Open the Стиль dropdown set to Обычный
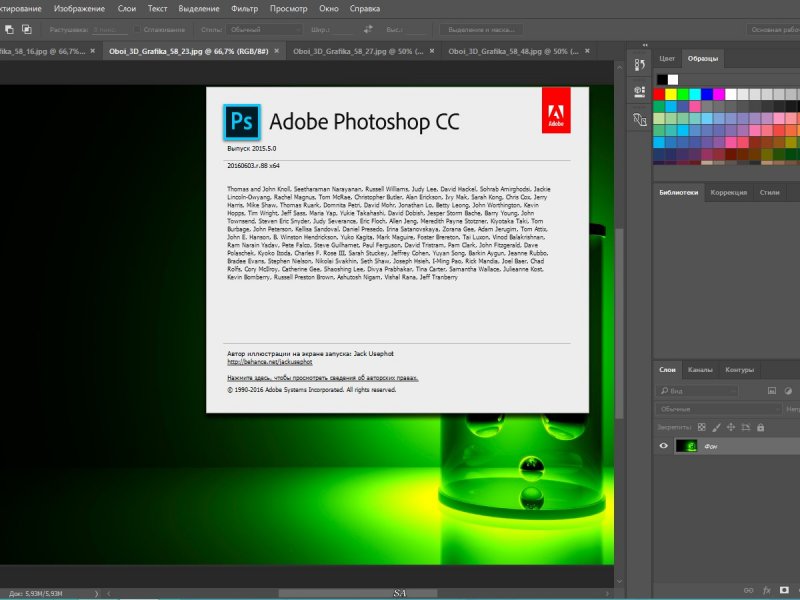The height and width of the screenshot is (600, 800). 264,30
